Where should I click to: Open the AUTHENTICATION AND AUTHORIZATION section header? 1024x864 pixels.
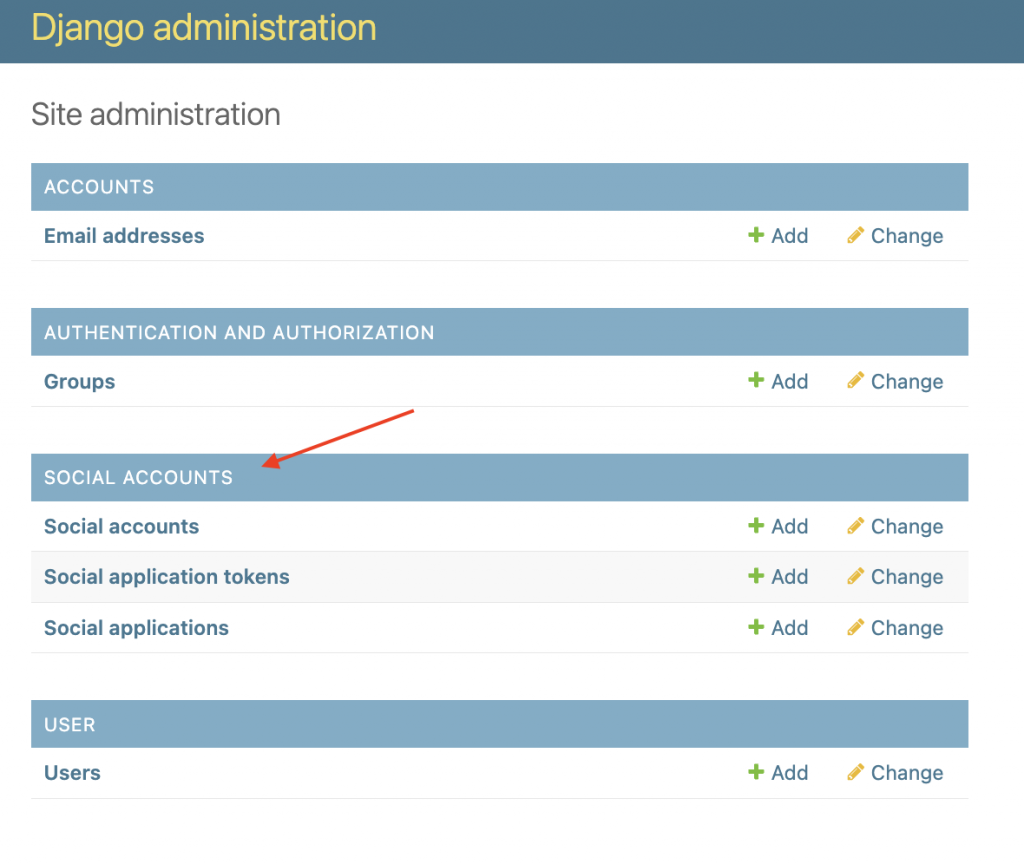click(239, 332)
